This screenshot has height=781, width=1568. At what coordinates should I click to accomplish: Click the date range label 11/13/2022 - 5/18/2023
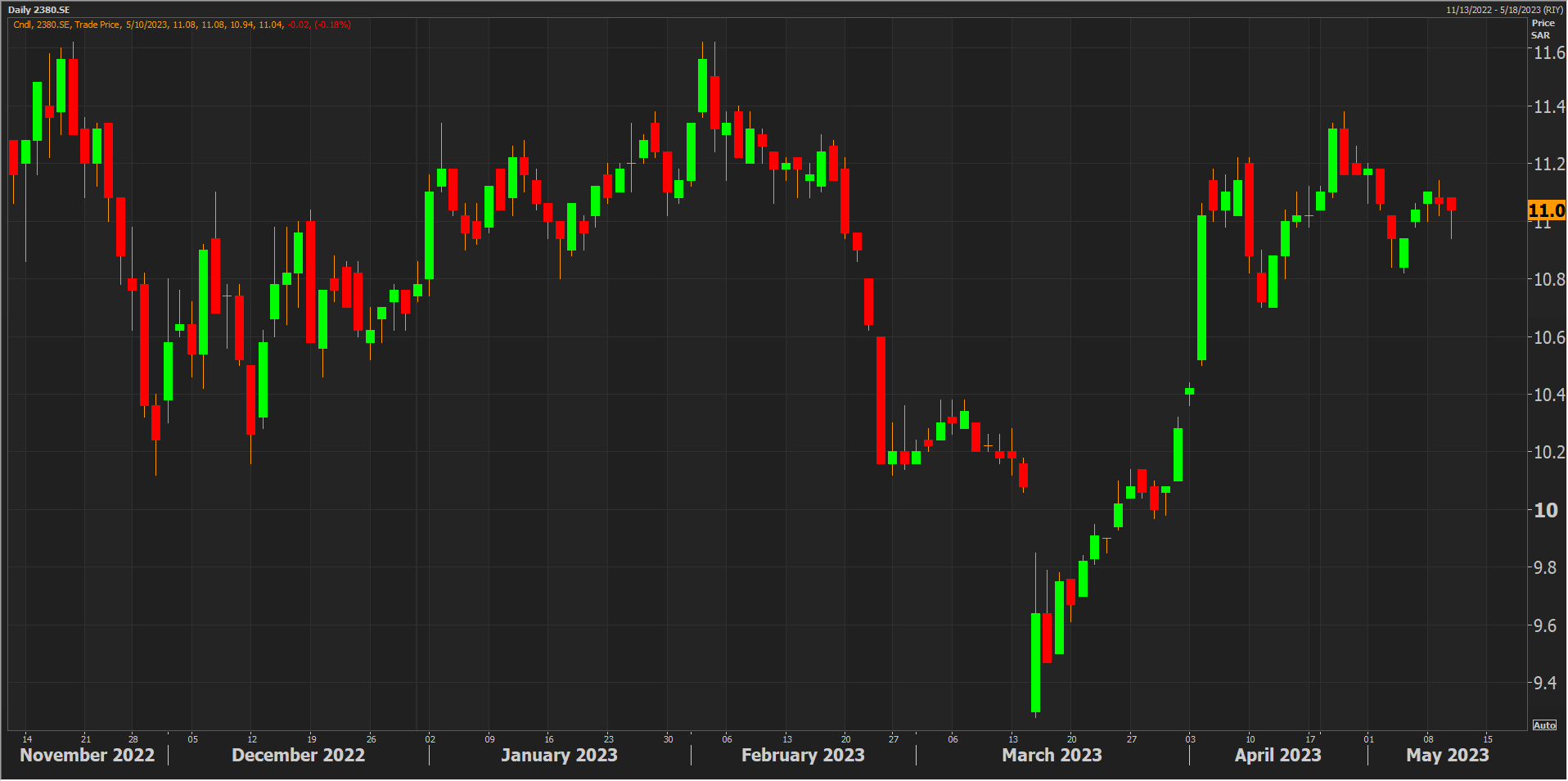[1504, 10]
